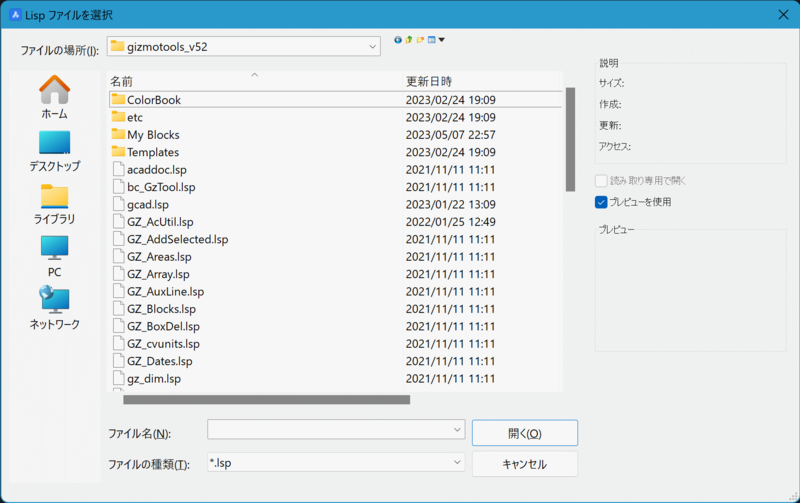
Task: Go to ホーム in the sidebar
Action: (x=54, y=98)
